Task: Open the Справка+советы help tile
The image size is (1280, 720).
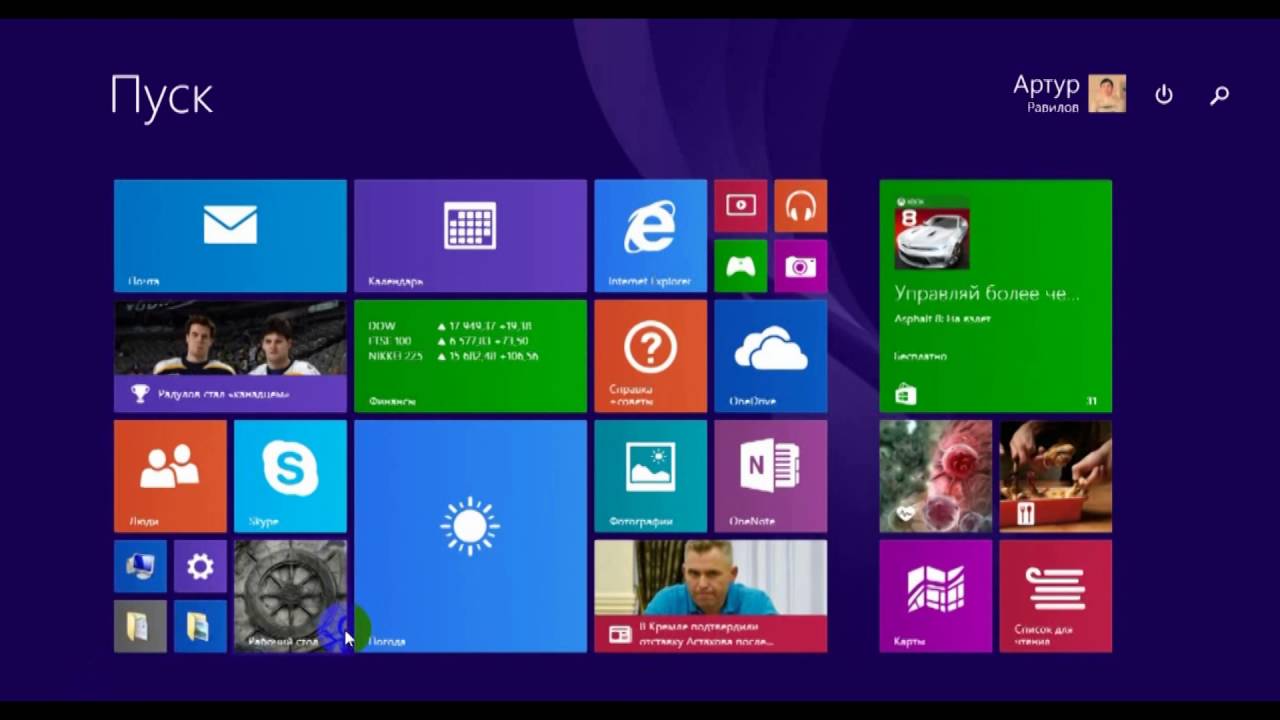Action: (650, 356)
